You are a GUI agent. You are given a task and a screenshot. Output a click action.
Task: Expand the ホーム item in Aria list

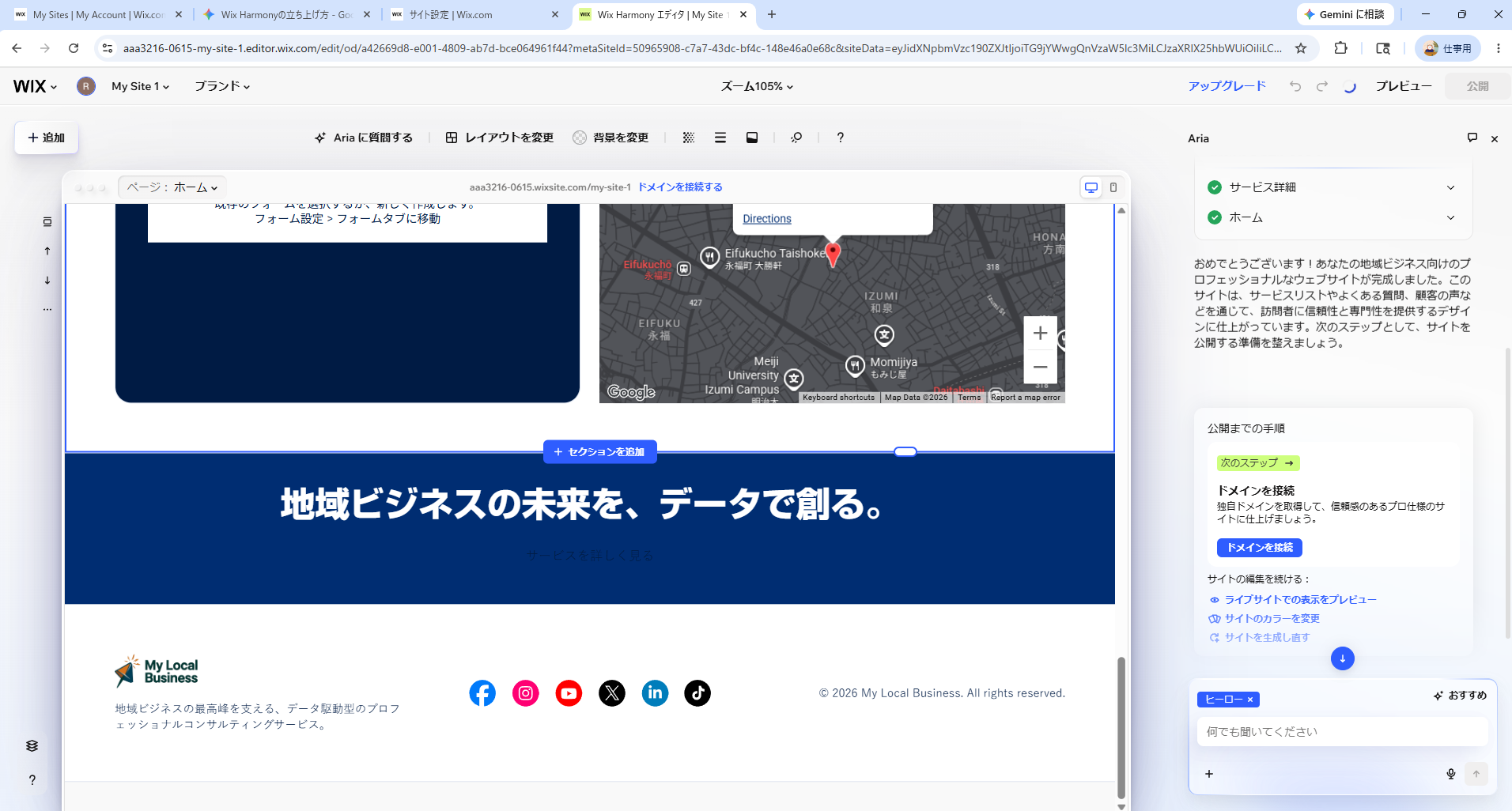click(x=1332, y=217)
